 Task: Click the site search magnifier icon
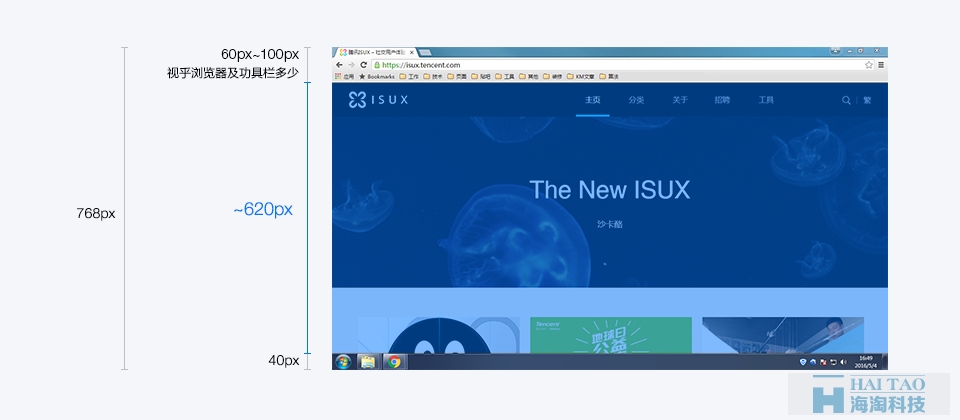pos(846,100)
